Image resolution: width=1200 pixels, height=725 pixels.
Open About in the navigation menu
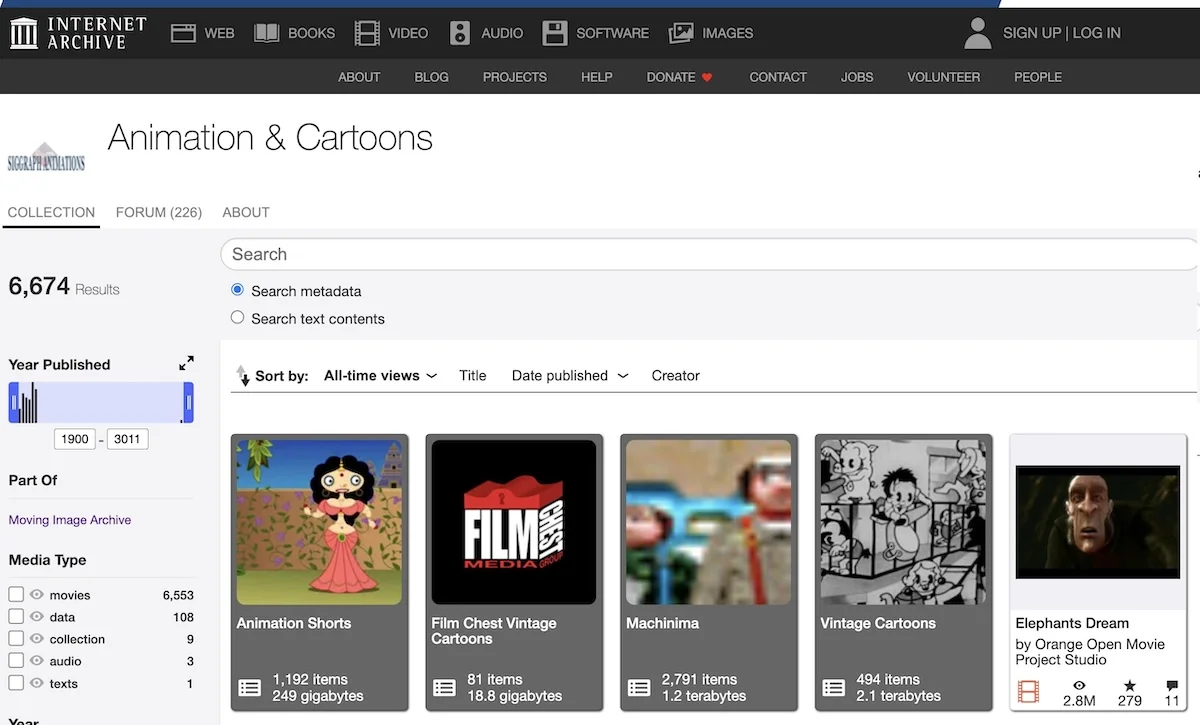click(359, 77)
